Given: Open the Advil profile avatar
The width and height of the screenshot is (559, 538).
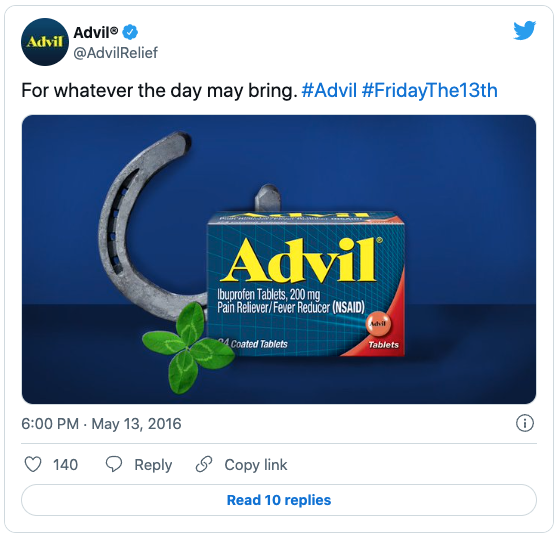Looking at the screenshot, I should click(x=45, y=42).
